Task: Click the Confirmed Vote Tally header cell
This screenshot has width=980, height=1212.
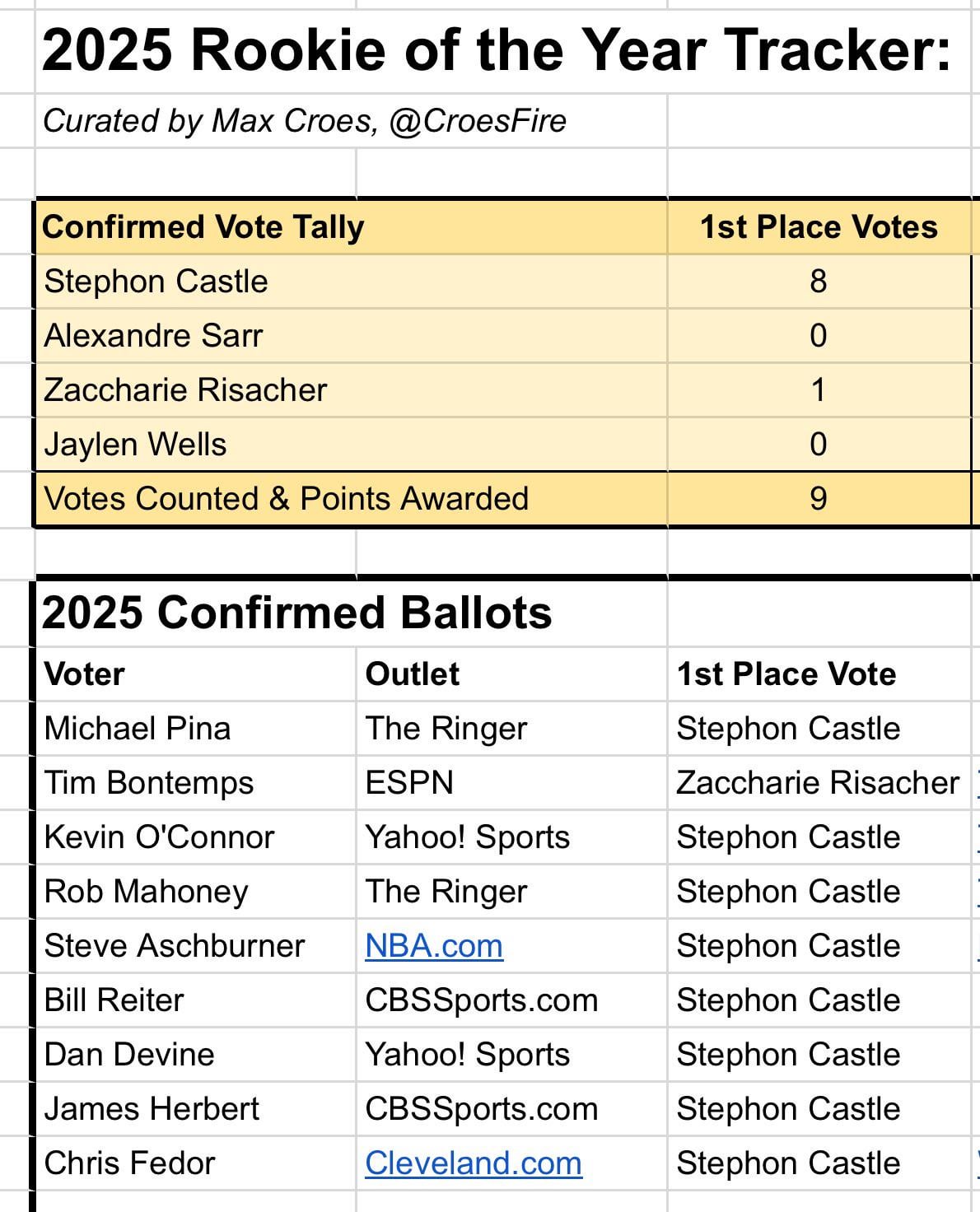Action: tap(203, 227)
